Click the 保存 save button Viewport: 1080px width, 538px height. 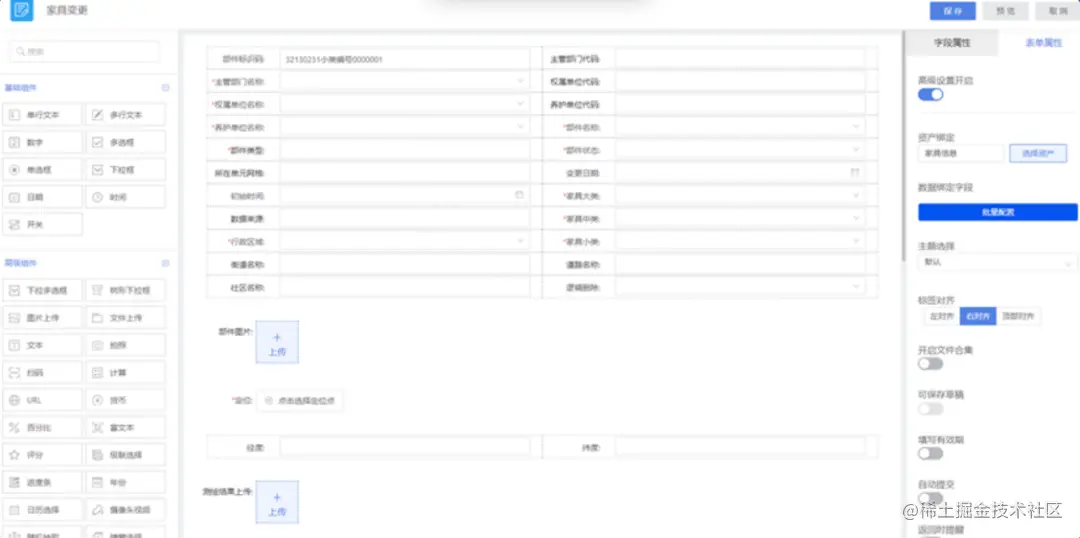pos(953,11)
